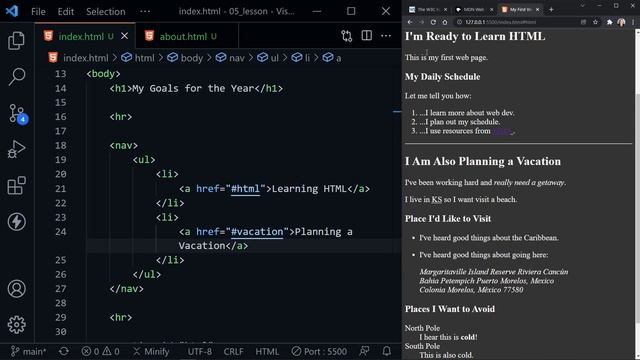The image size is (640, 360).
Task: Click the h1 'My Goals for the Year' line
Action: pos(196,88)
